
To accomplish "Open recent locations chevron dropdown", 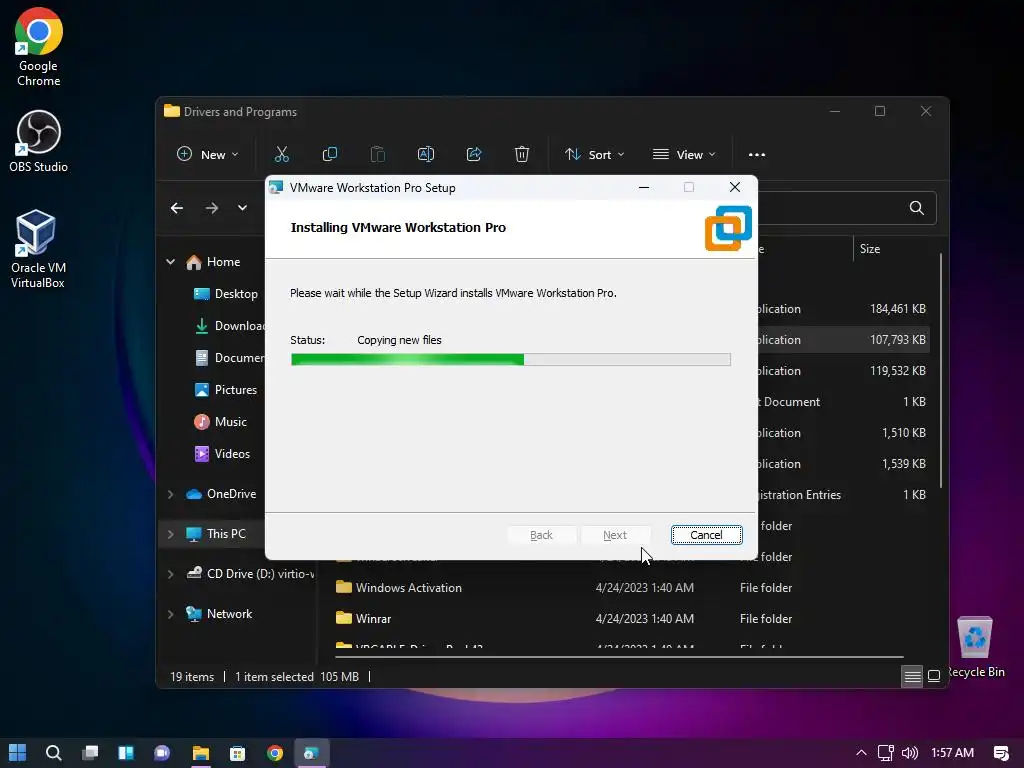I will (242, 208).
